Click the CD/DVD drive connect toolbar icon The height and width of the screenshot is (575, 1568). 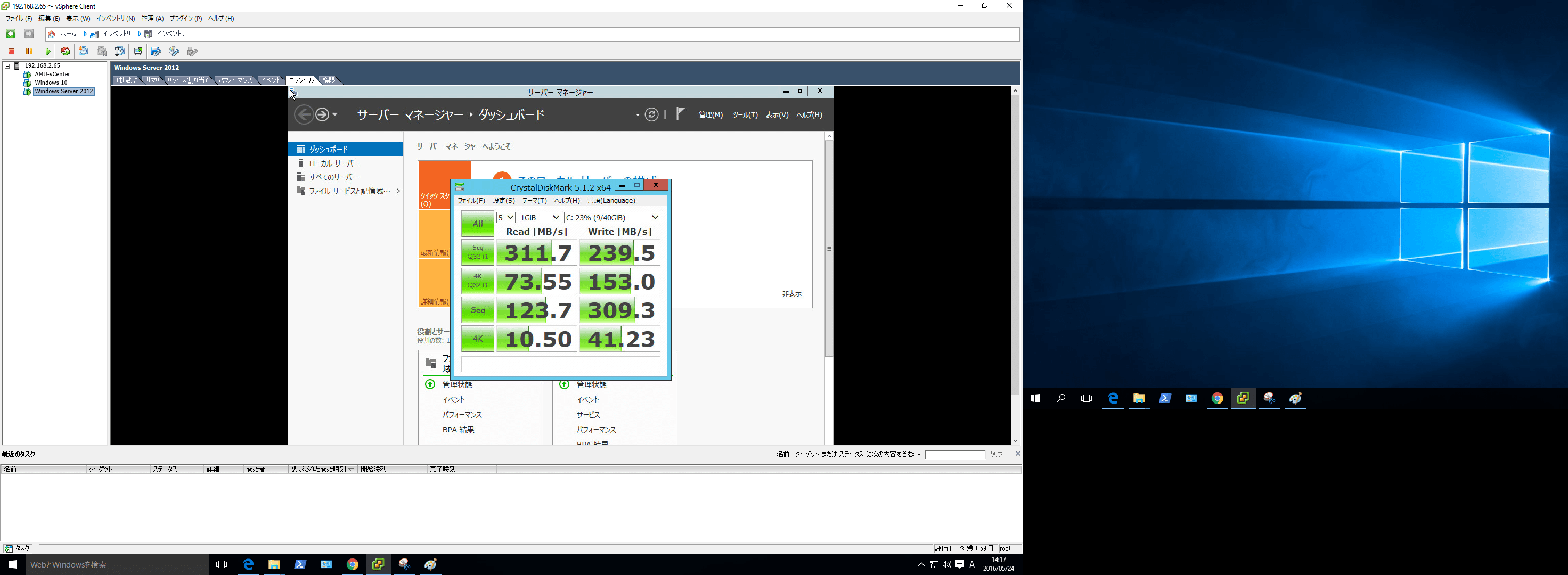coord(174,52)
